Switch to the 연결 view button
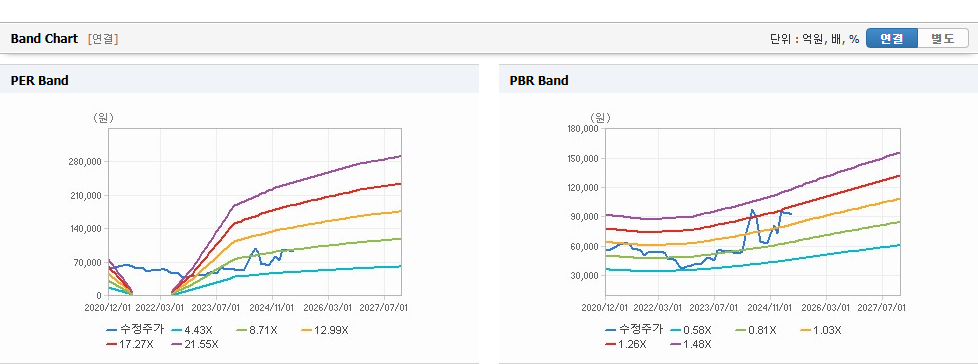Screen dimensions: 978x364 pos(892,39)
